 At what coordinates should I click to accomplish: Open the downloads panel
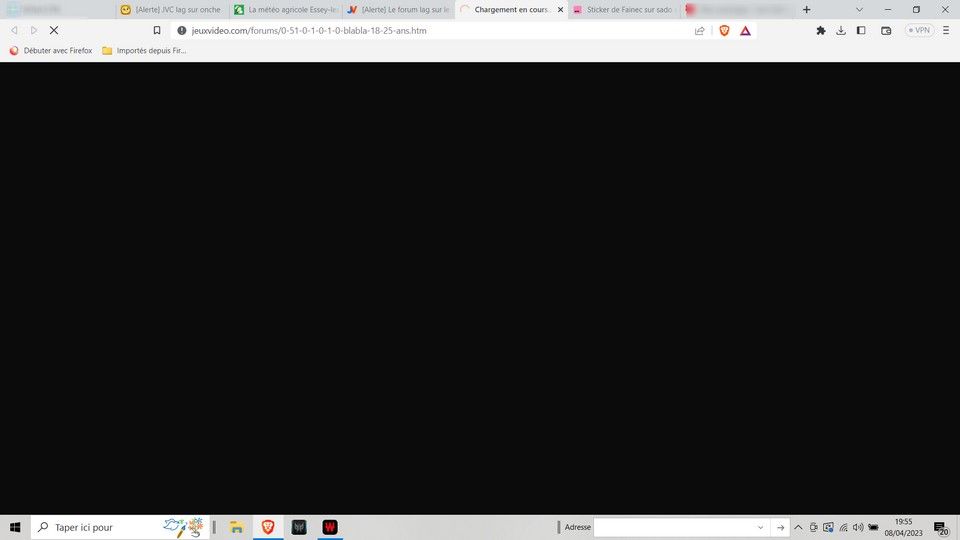841,30
